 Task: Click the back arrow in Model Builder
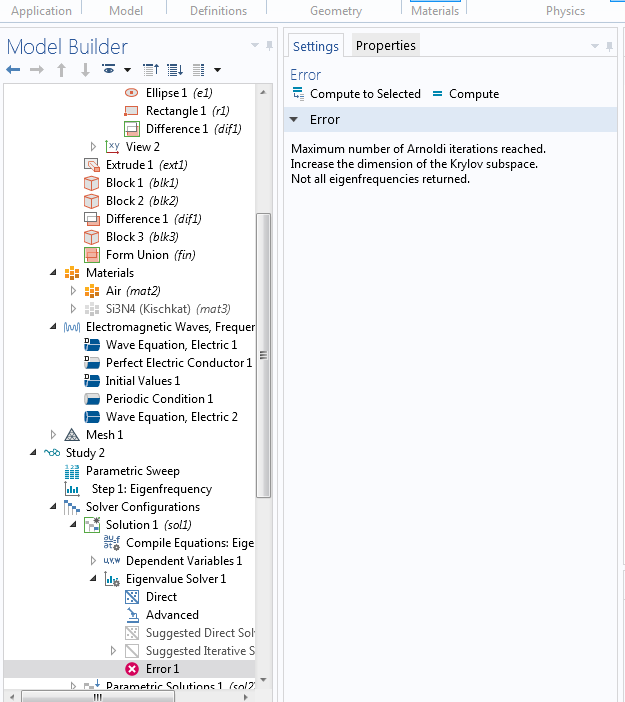coord(13,69)
